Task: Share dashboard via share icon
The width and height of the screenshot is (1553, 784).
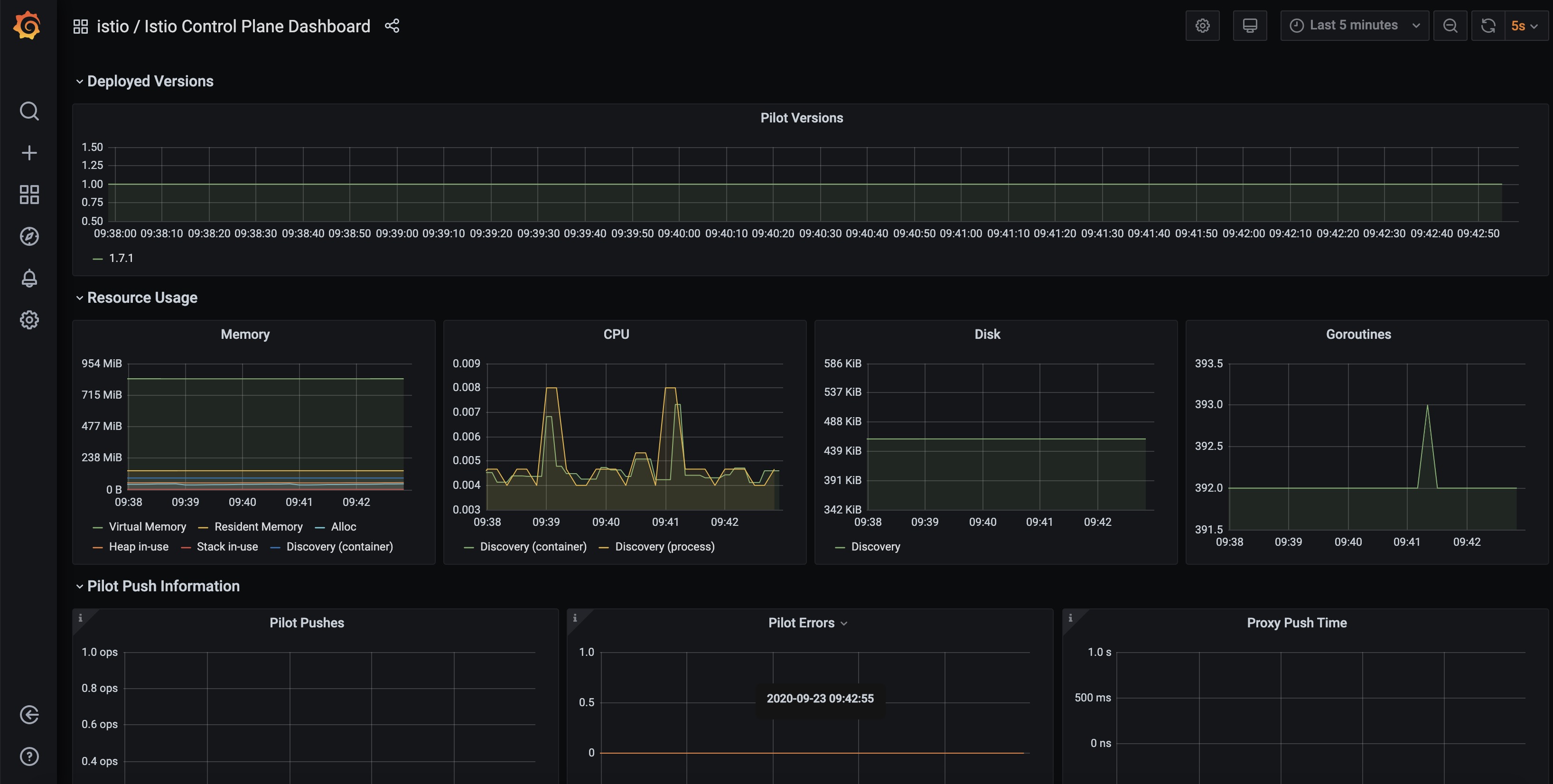Action: [392, 26]
